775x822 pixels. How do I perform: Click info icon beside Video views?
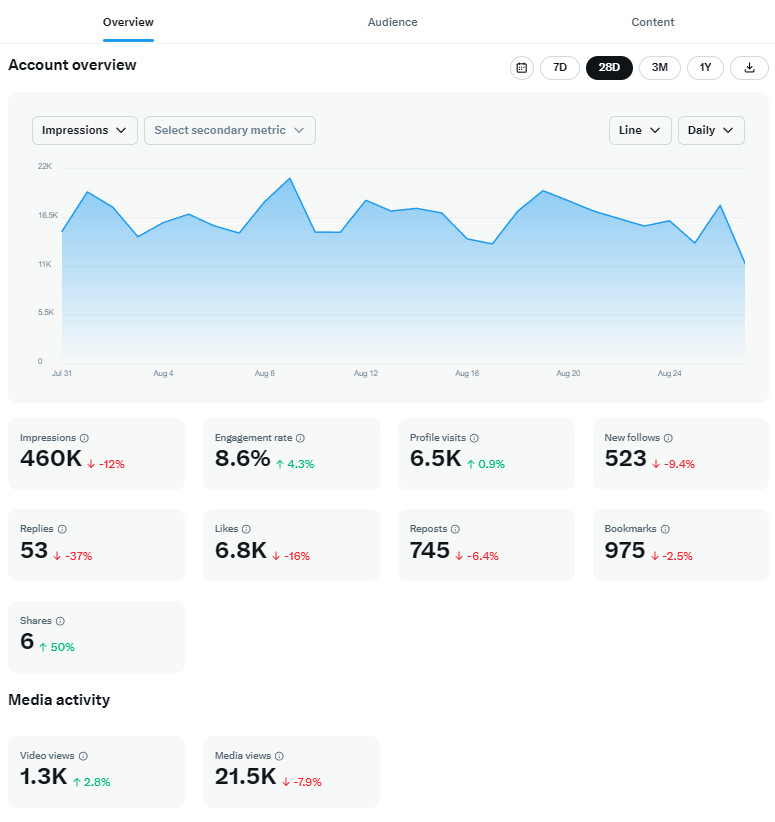[x=83, y=757]
